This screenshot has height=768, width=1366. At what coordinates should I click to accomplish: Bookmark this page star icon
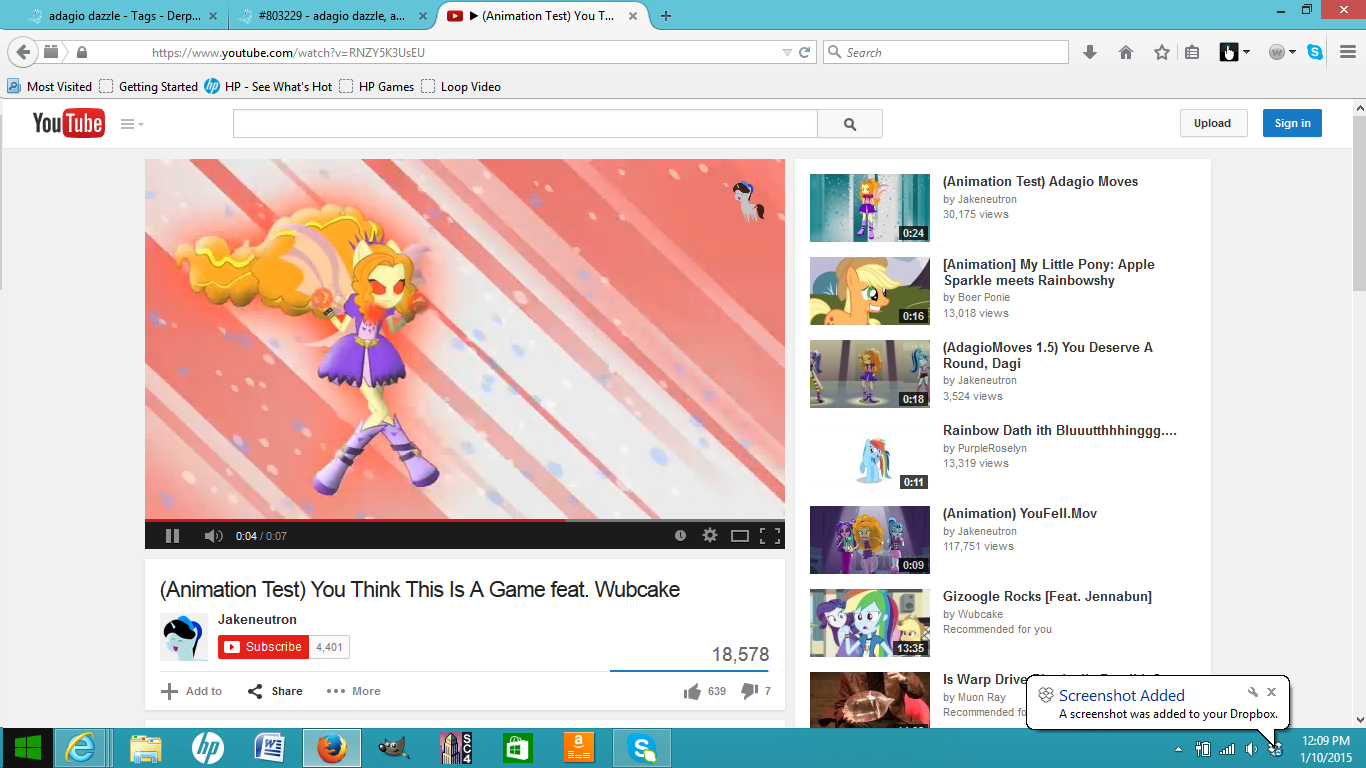[x=1161, y=53]
